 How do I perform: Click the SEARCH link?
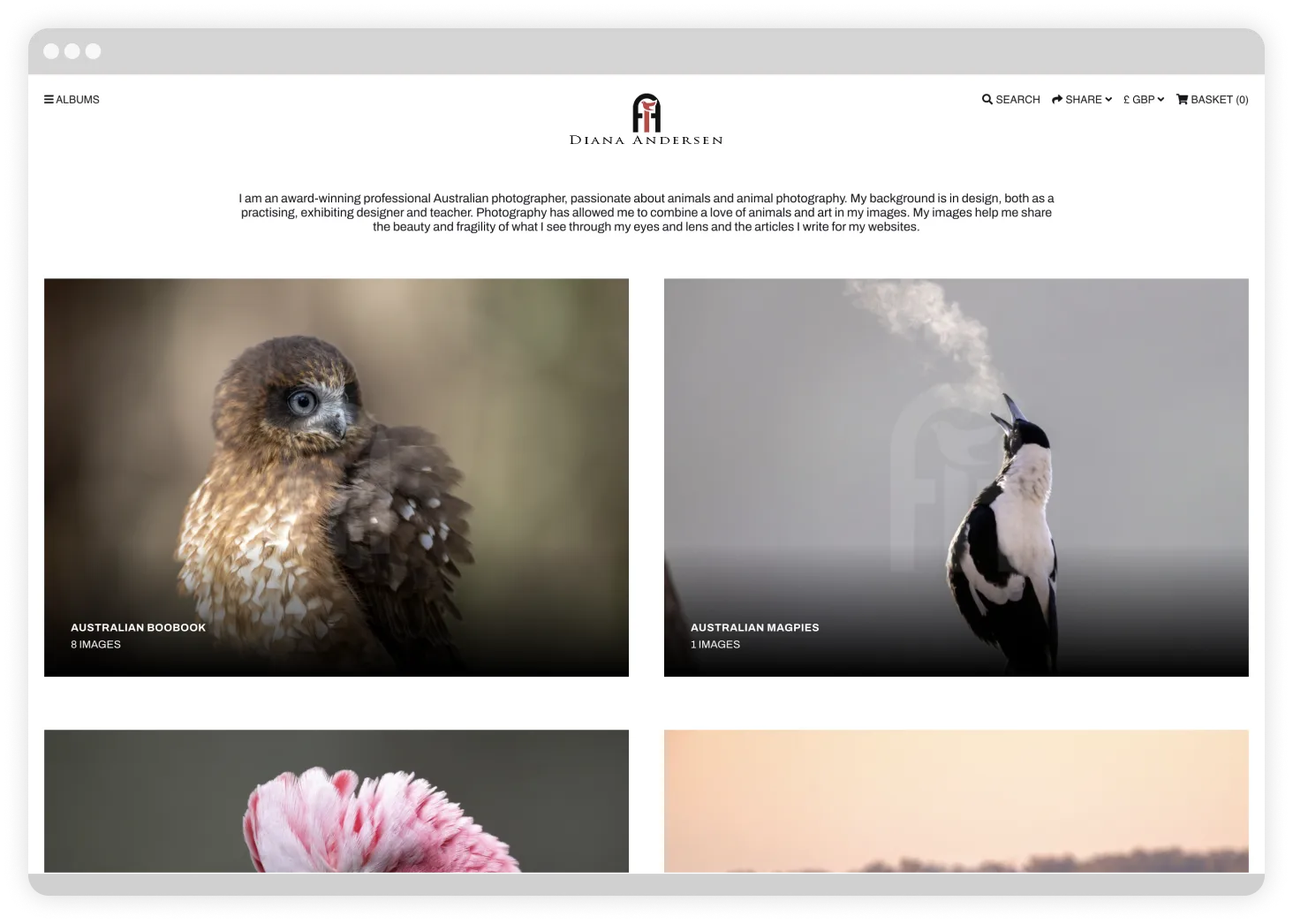tap(1017, 100)
